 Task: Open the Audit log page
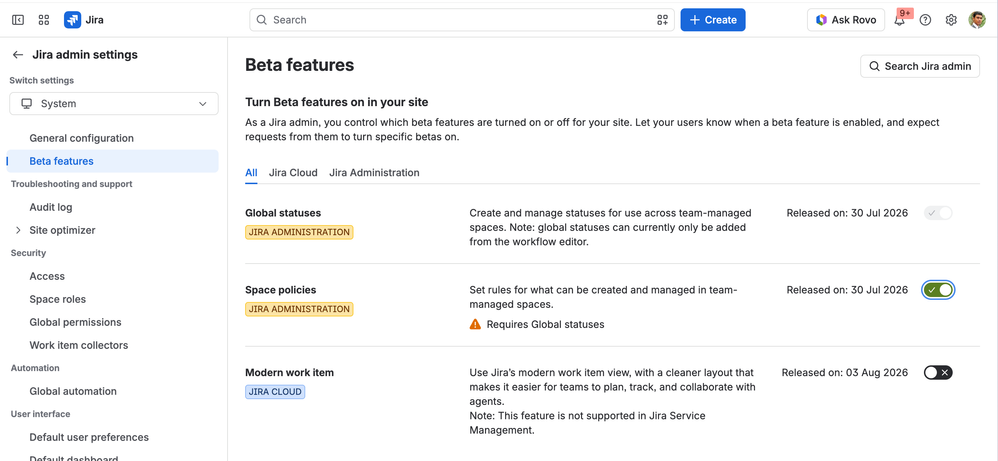tap(51, 207)
